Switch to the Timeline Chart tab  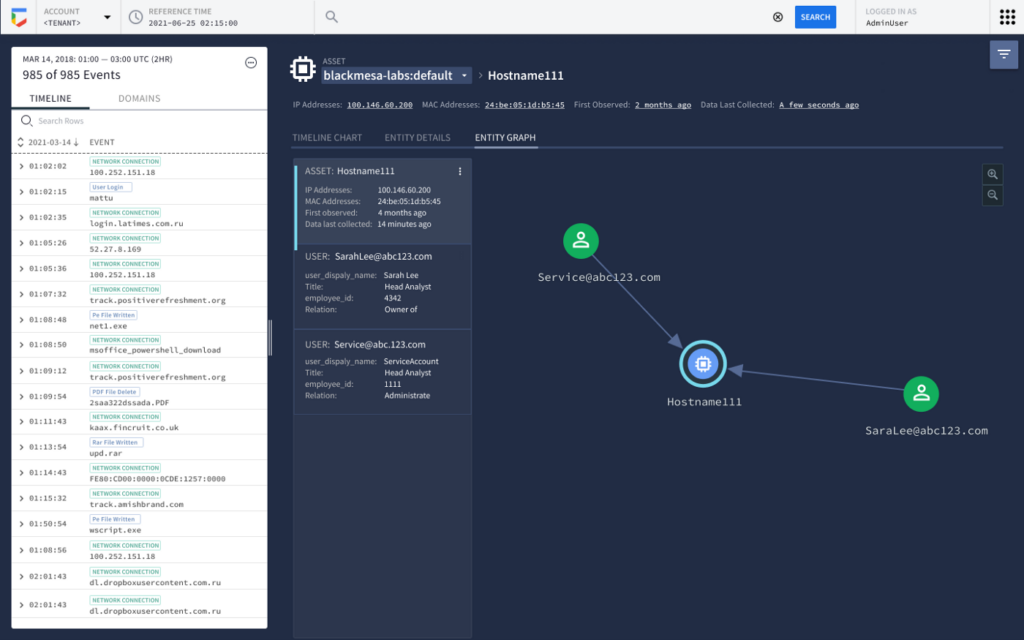327,138
